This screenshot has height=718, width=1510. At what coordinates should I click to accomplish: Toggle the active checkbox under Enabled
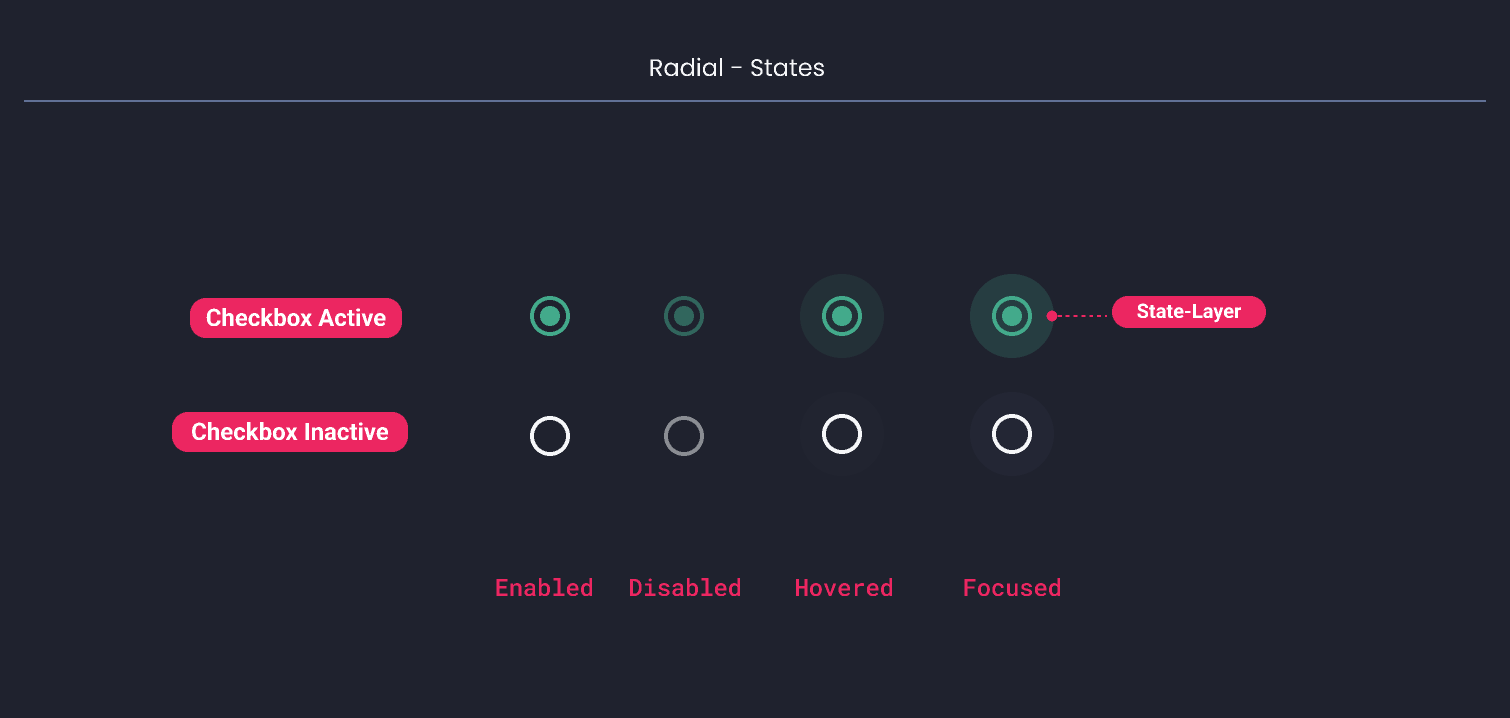[549, 316]
